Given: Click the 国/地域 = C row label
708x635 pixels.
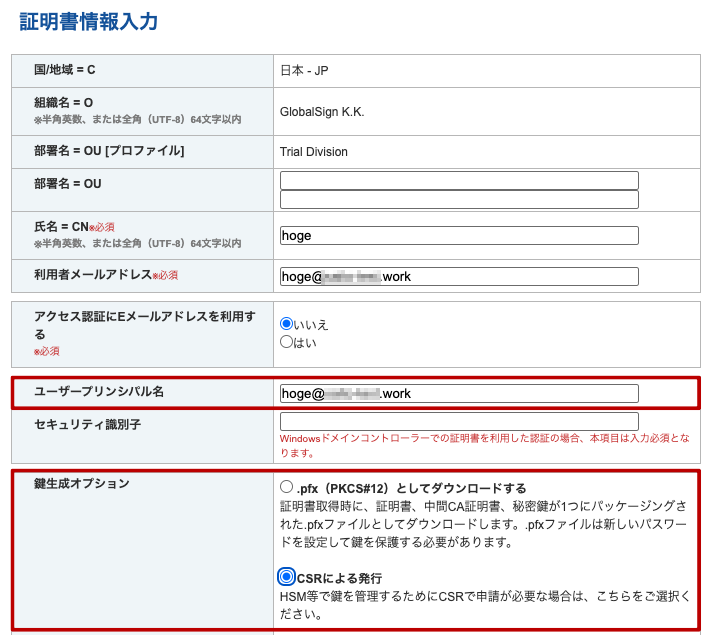Looking at the screenshot, I should click(x=65, y=70).
